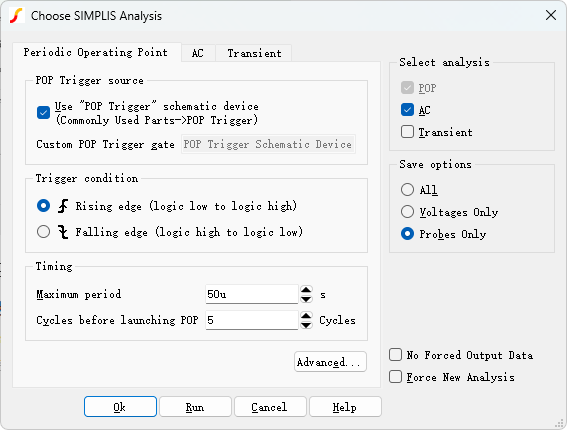
Task: Decrease Cycles before launching POP
Action: tap(306, 325)
